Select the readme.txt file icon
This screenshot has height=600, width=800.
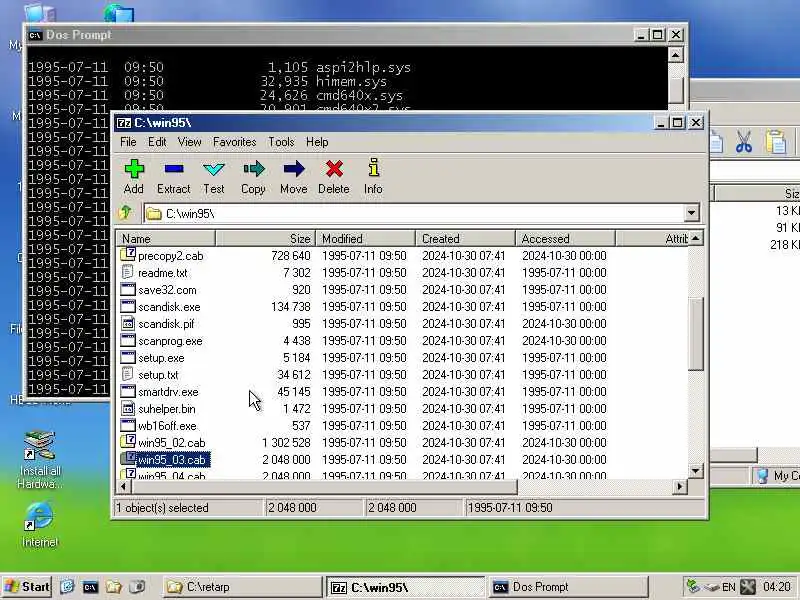128,272
